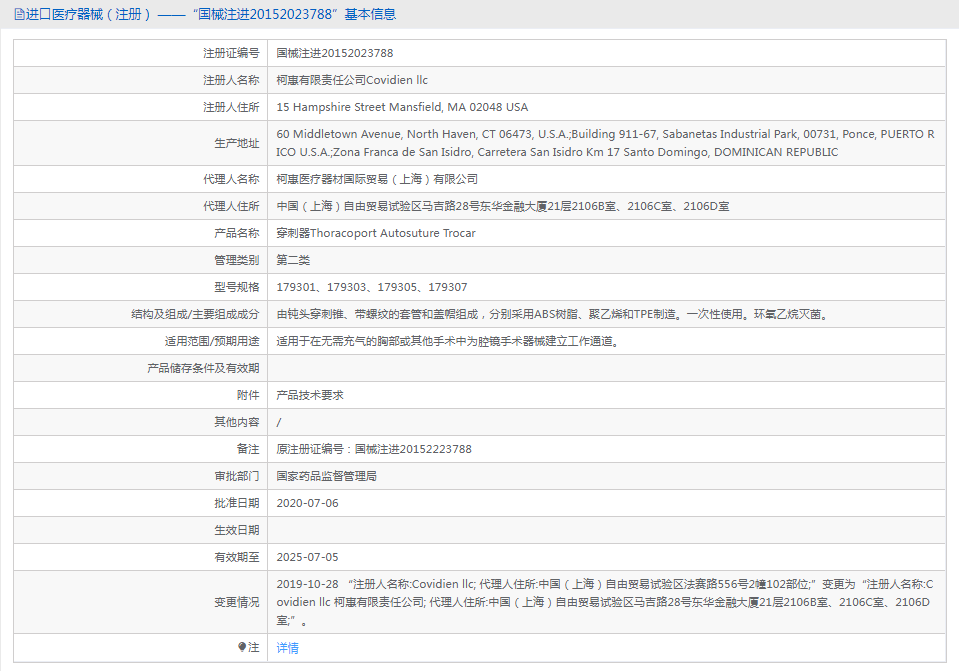Image resolution: width=959 pixels, height=671 pixels.
Task: Click the 变更情况 row label
Action: 237,602
